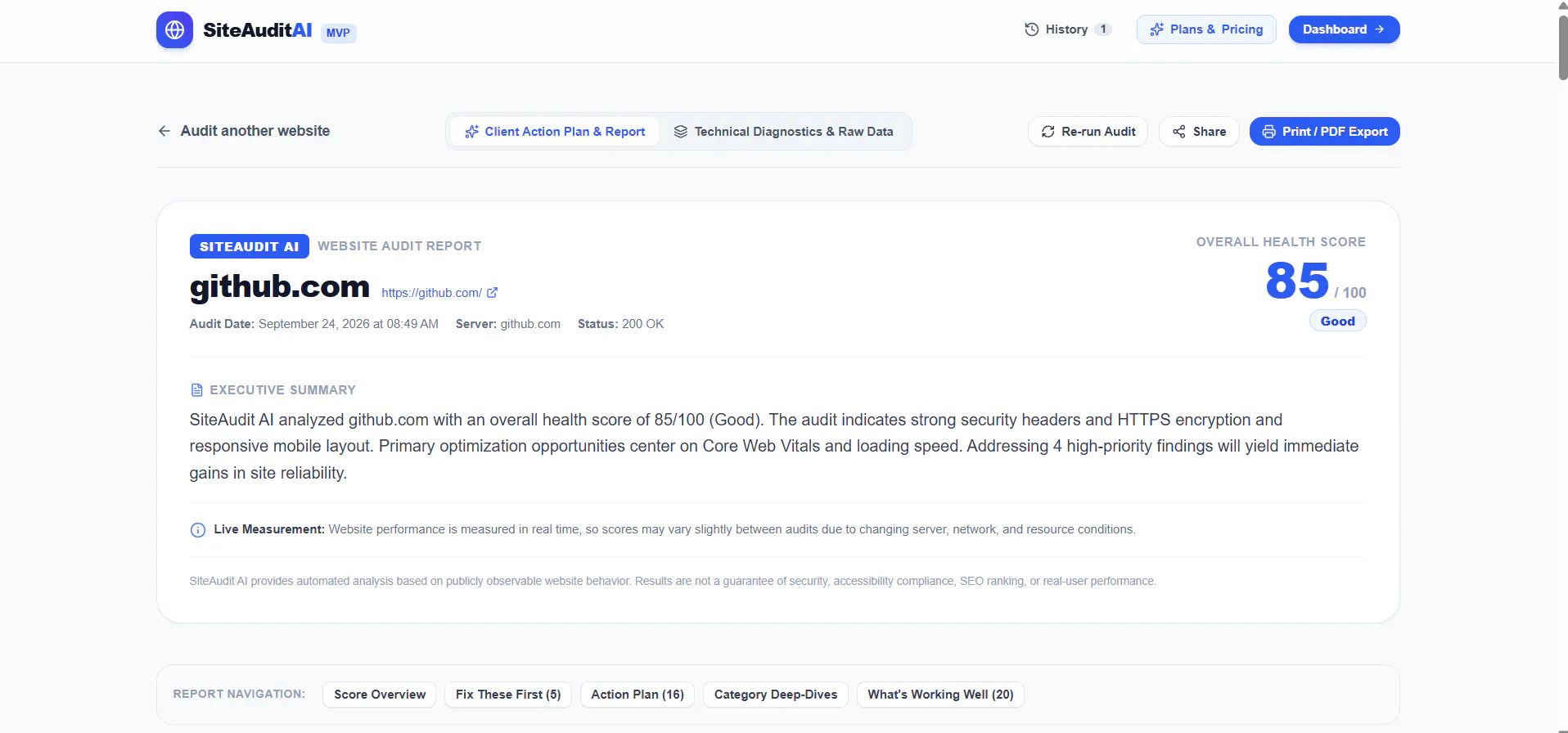Viewport: 1568px width, 733px height.
Task: Click the refresh icon on Re-run Audit
Action: 1048,132
